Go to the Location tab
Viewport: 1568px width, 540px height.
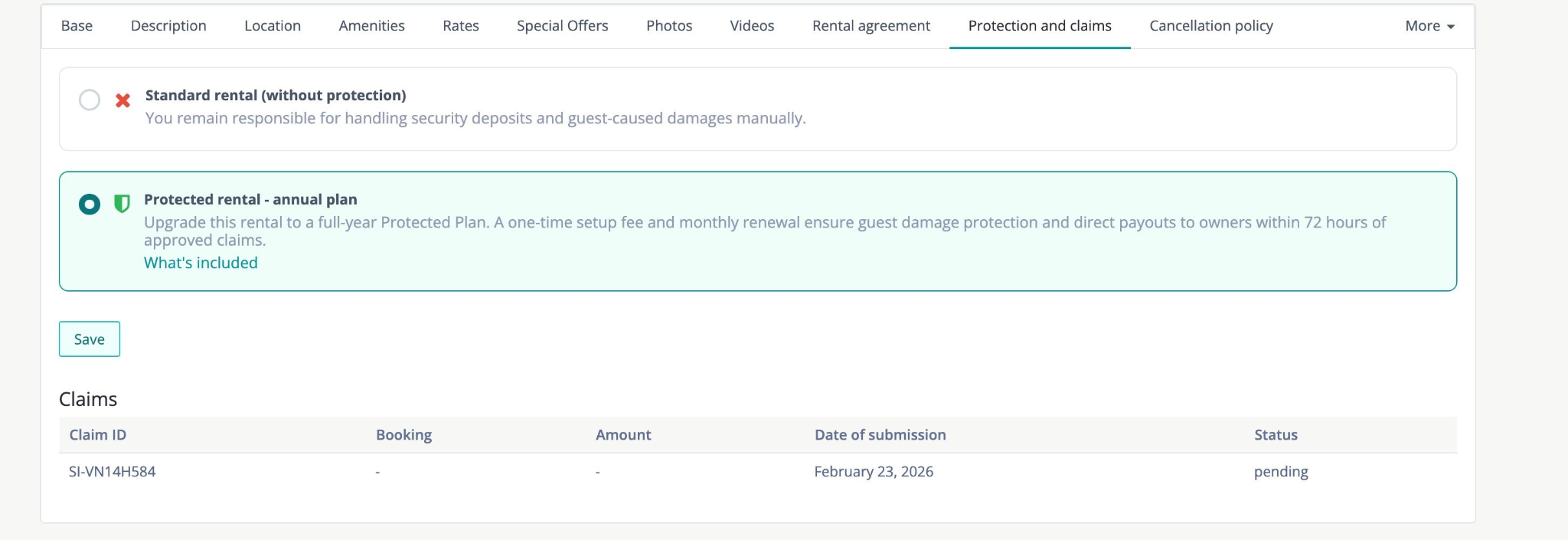pyautogui.click(x=273, y=26)
